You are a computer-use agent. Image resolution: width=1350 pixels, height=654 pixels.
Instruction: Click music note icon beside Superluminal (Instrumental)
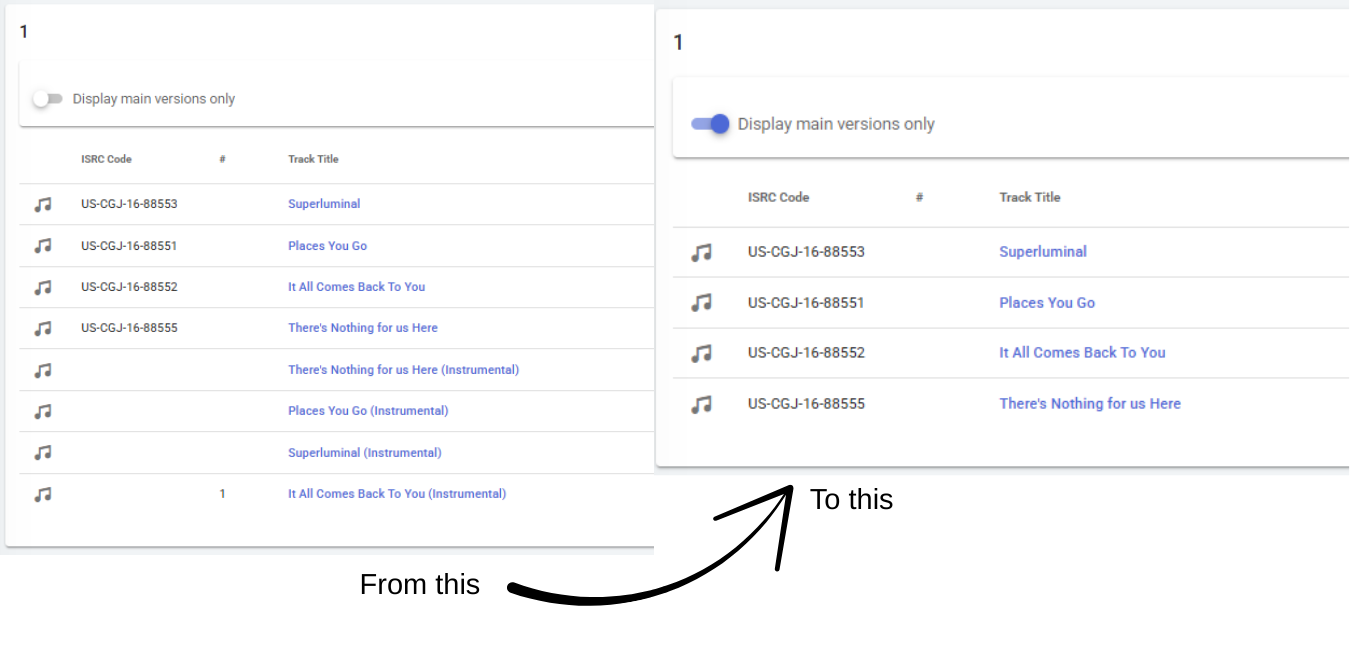click(x=42, y=453)
